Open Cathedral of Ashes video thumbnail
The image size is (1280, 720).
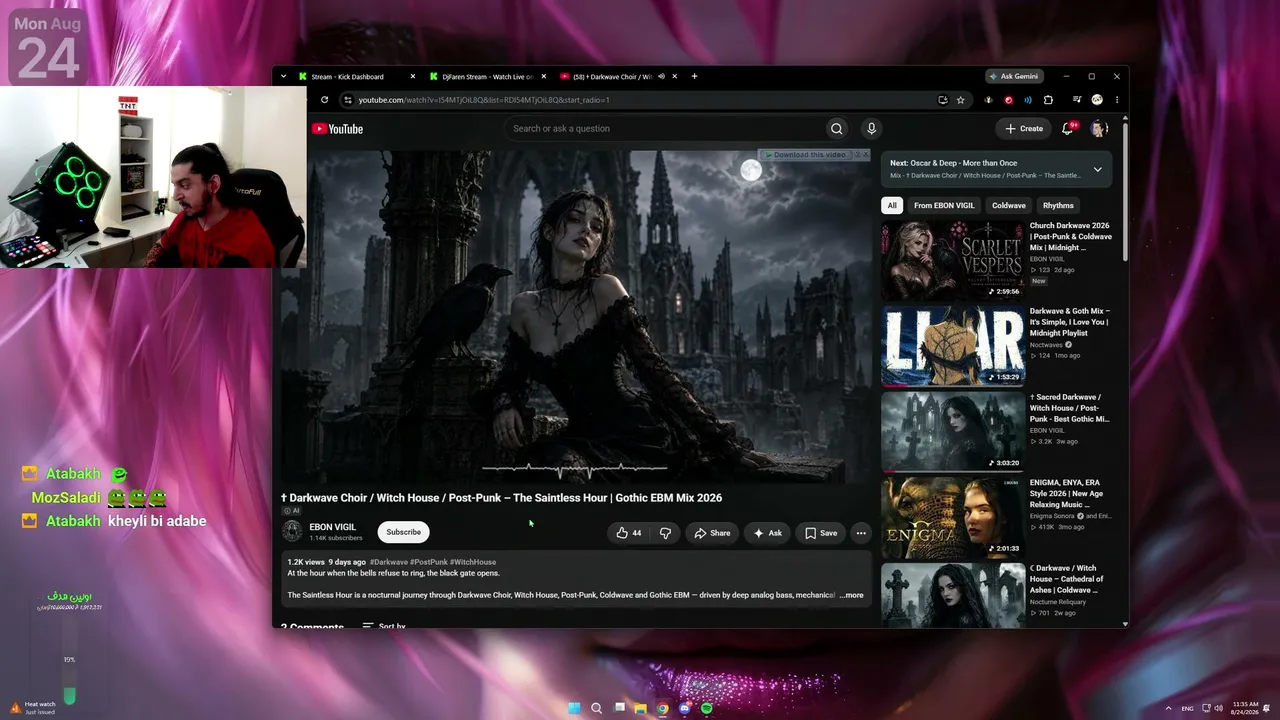(953, 596)
